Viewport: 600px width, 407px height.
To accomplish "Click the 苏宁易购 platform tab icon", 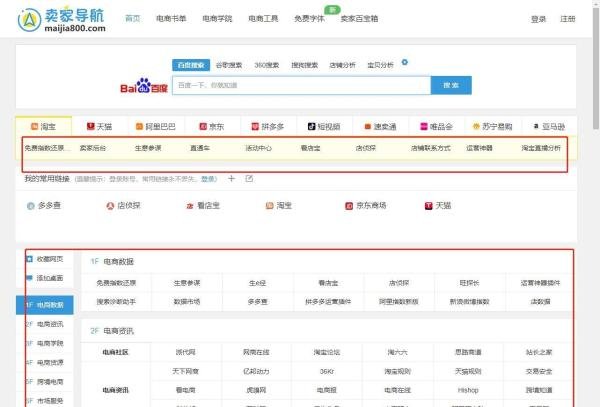I will click(476, 126).
